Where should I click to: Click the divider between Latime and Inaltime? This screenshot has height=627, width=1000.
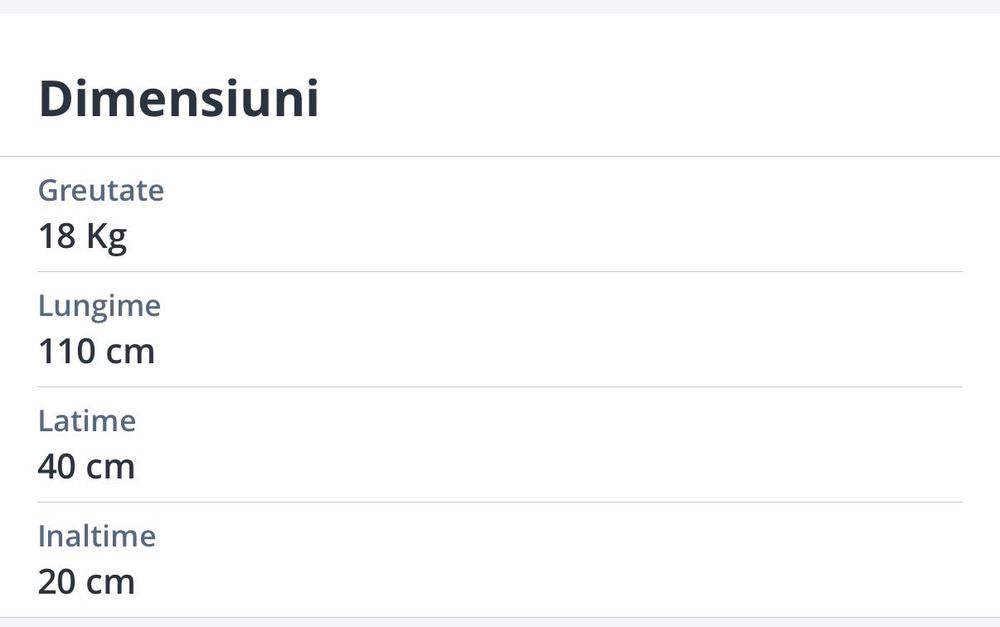pyautogui.click(x=500, y=502)
